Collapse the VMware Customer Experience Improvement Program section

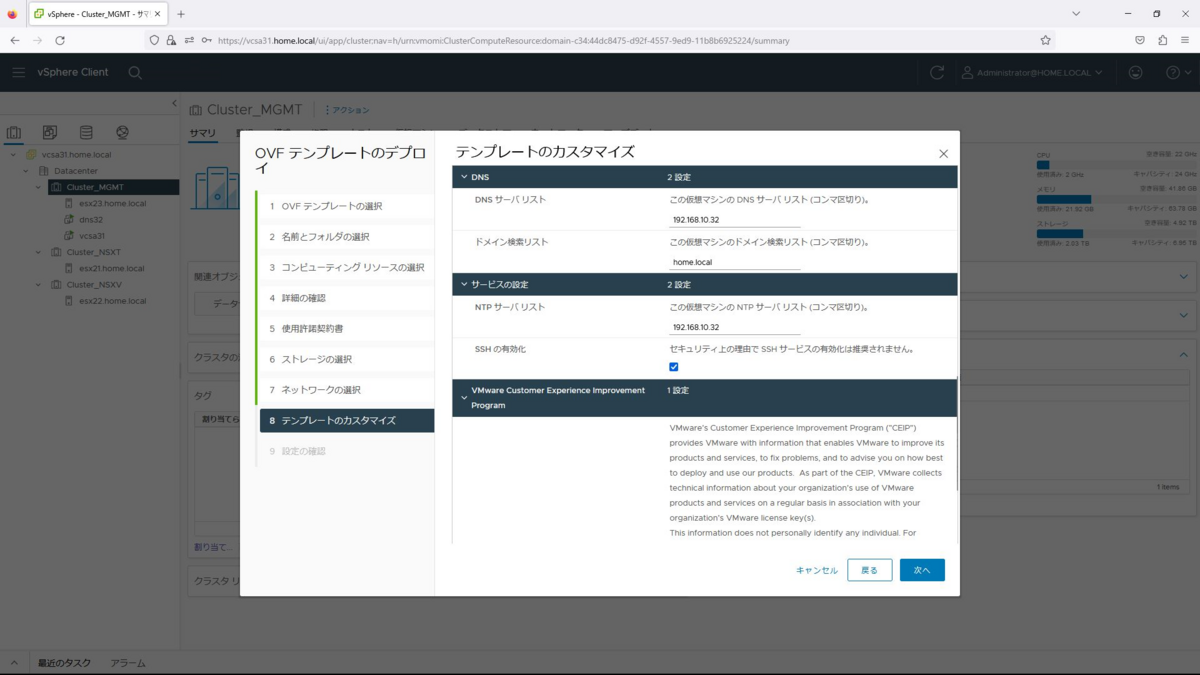(x=464, y=398)
